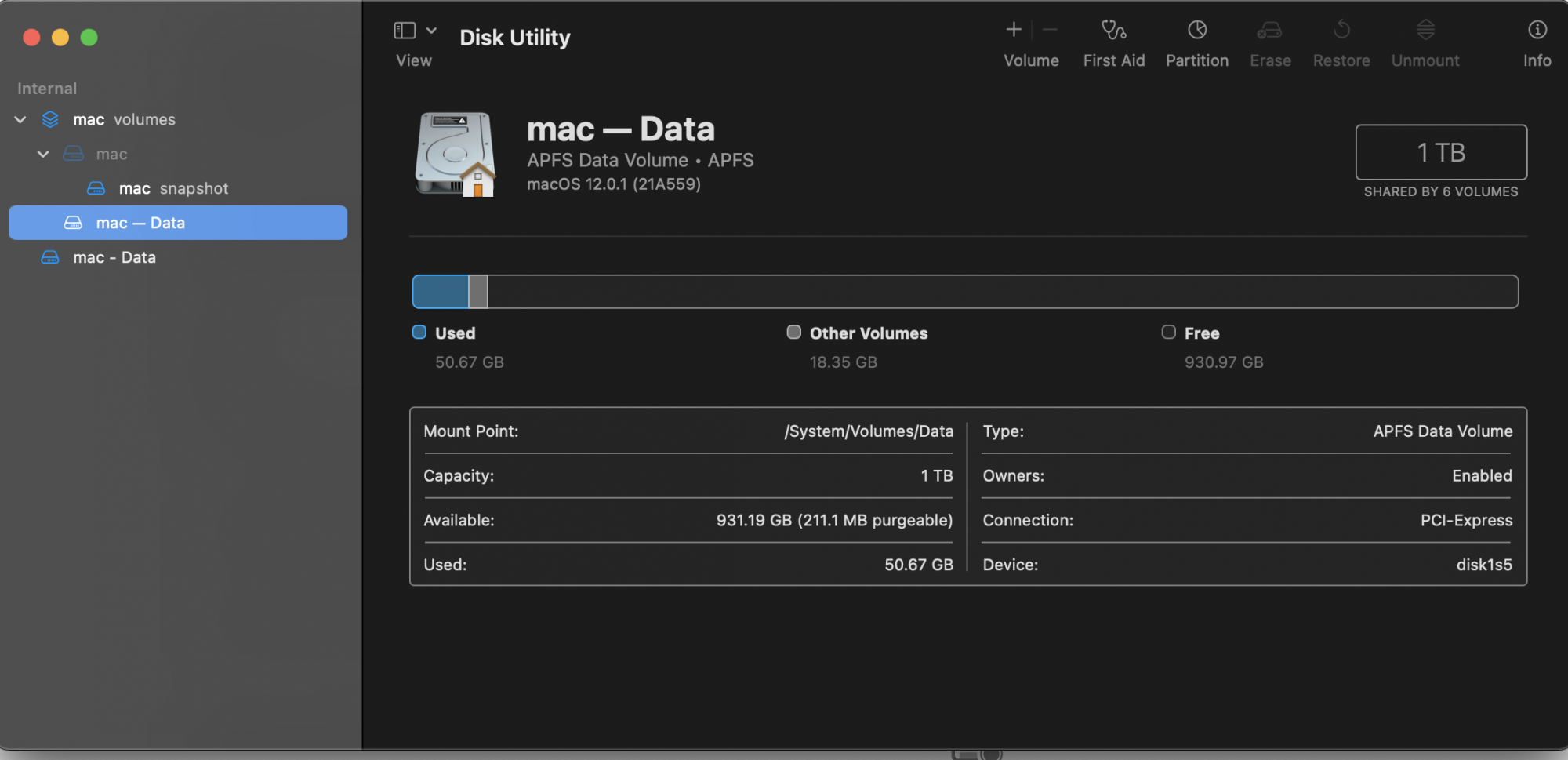This screenshot has width=1568, height=760.
Task: Click the Info toolbar label
Action: click(x=1537, y=60)
